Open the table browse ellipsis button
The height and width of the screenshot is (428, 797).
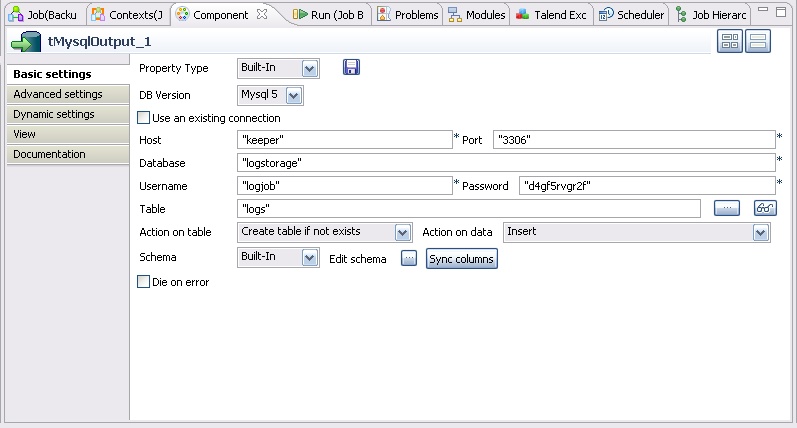click(x=727, y=208)
